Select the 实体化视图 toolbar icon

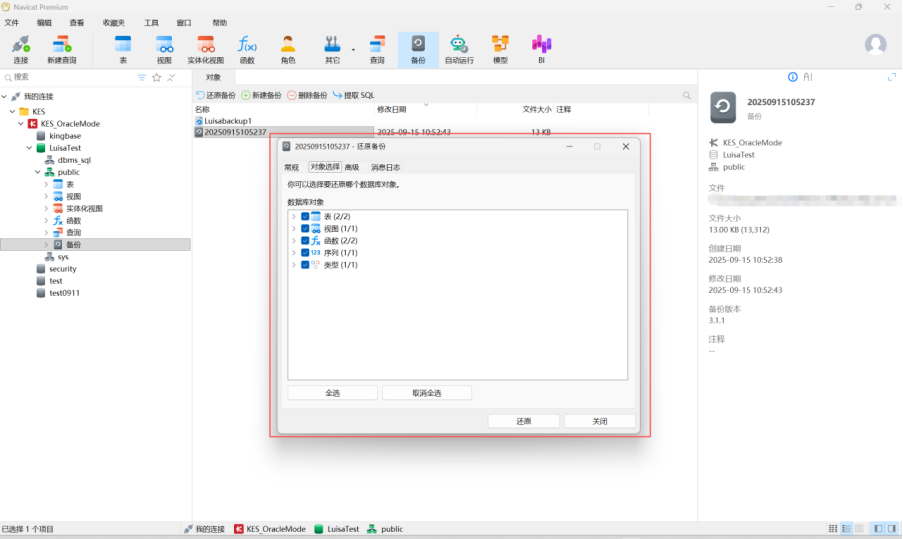[x=205, y=45]
